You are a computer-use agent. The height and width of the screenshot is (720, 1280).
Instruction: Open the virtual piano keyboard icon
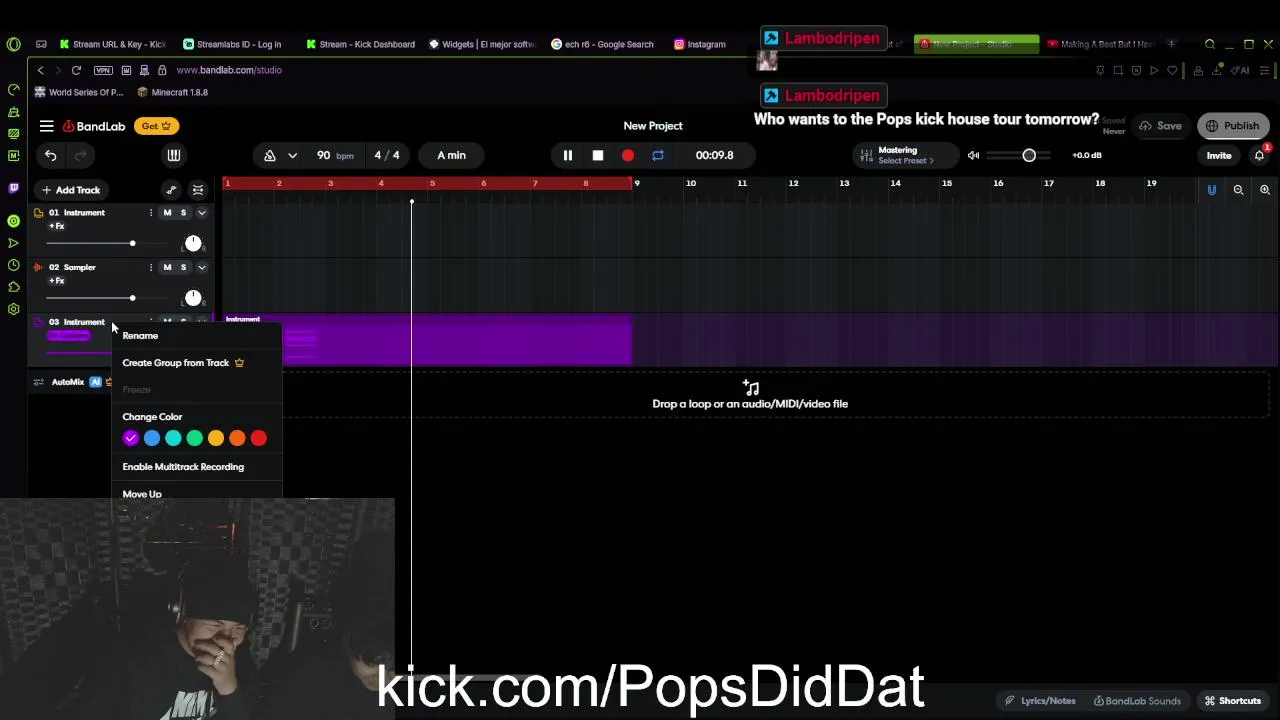pos(173,155)
